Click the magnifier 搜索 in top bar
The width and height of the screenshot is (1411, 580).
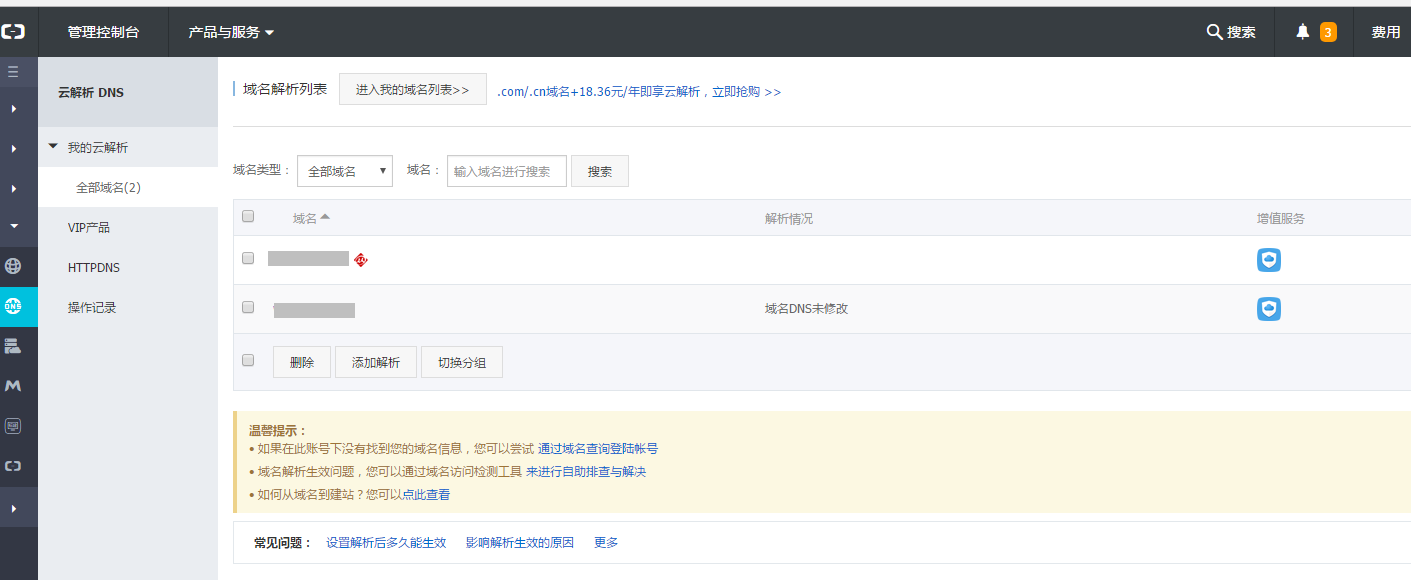pos(1231,32)
